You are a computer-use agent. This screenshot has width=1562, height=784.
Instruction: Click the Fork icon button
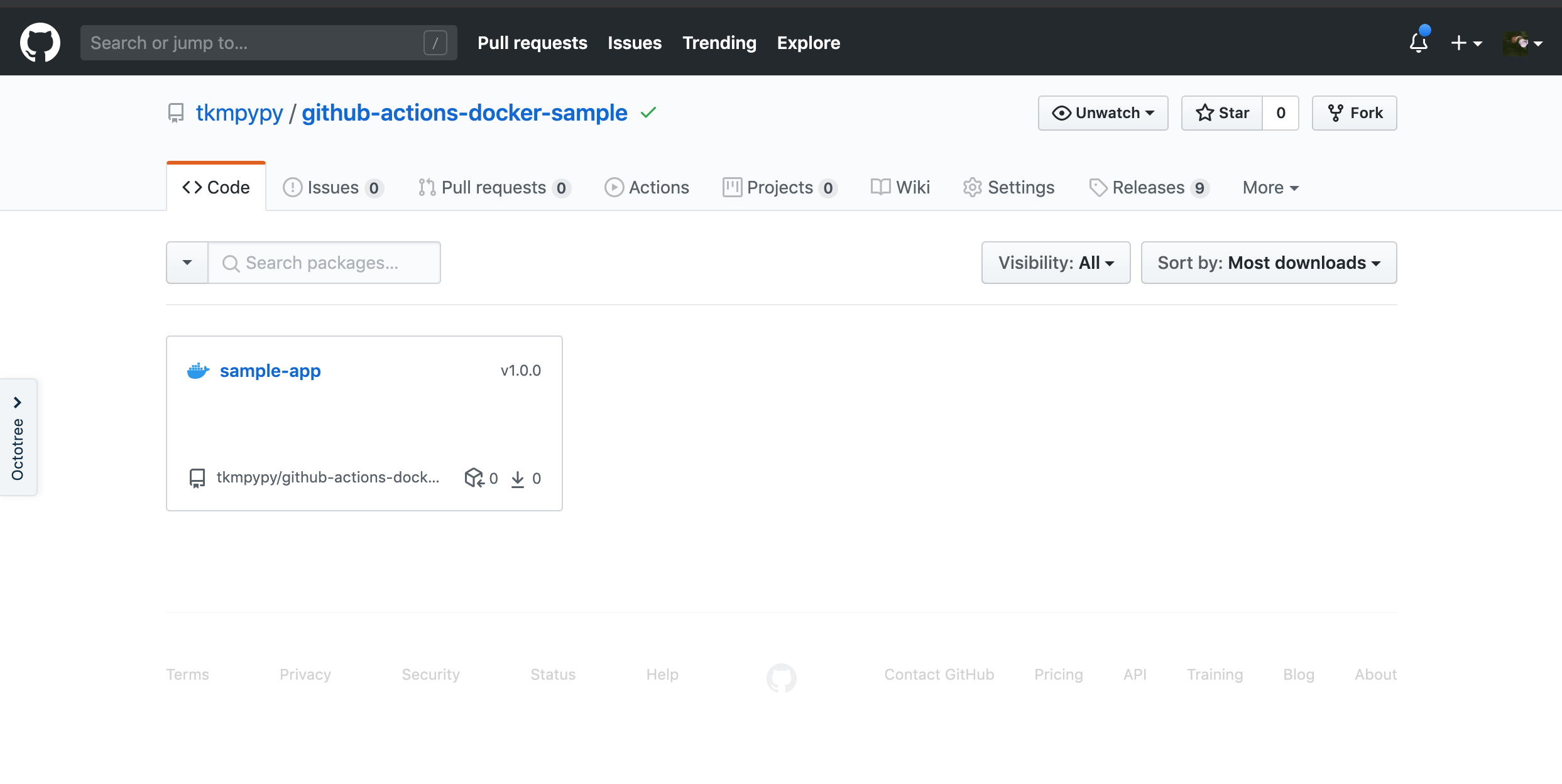(1355, 112)
